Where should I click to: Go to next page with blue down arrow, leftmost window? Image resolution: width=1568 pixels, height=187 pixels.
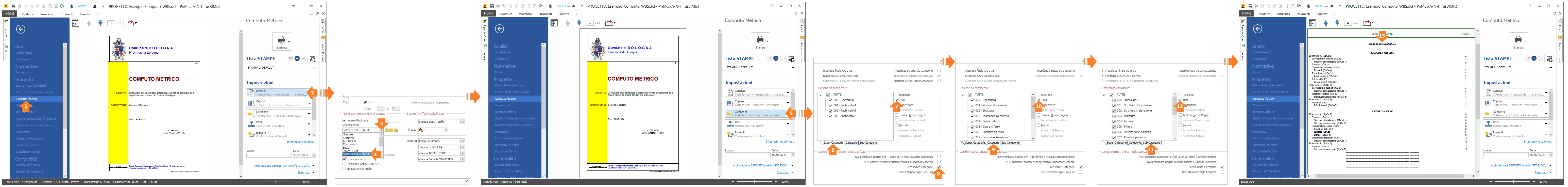(x=100, y=23)
